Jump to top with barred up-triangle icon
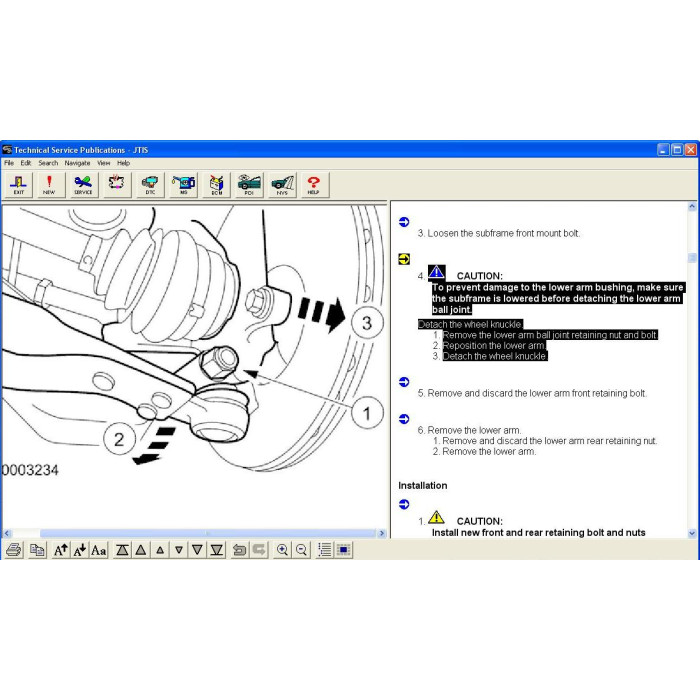Viewport: 700px width, 700px height. click(x=122, y=550)
